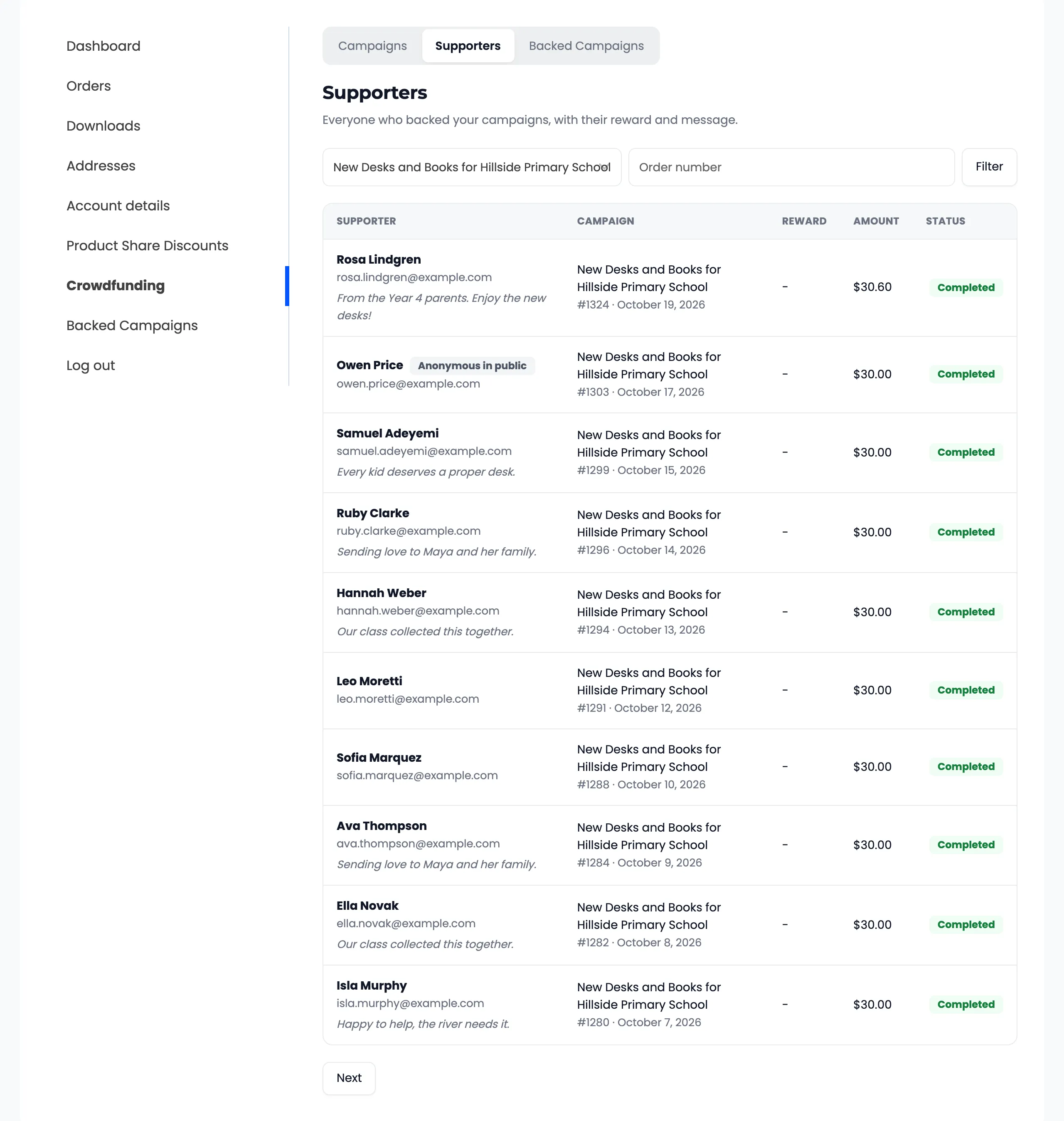Open Addresses in the sidebar
Image resolution: width=1064 pixels, height=1121 pixels.
[x=101, y=165]
